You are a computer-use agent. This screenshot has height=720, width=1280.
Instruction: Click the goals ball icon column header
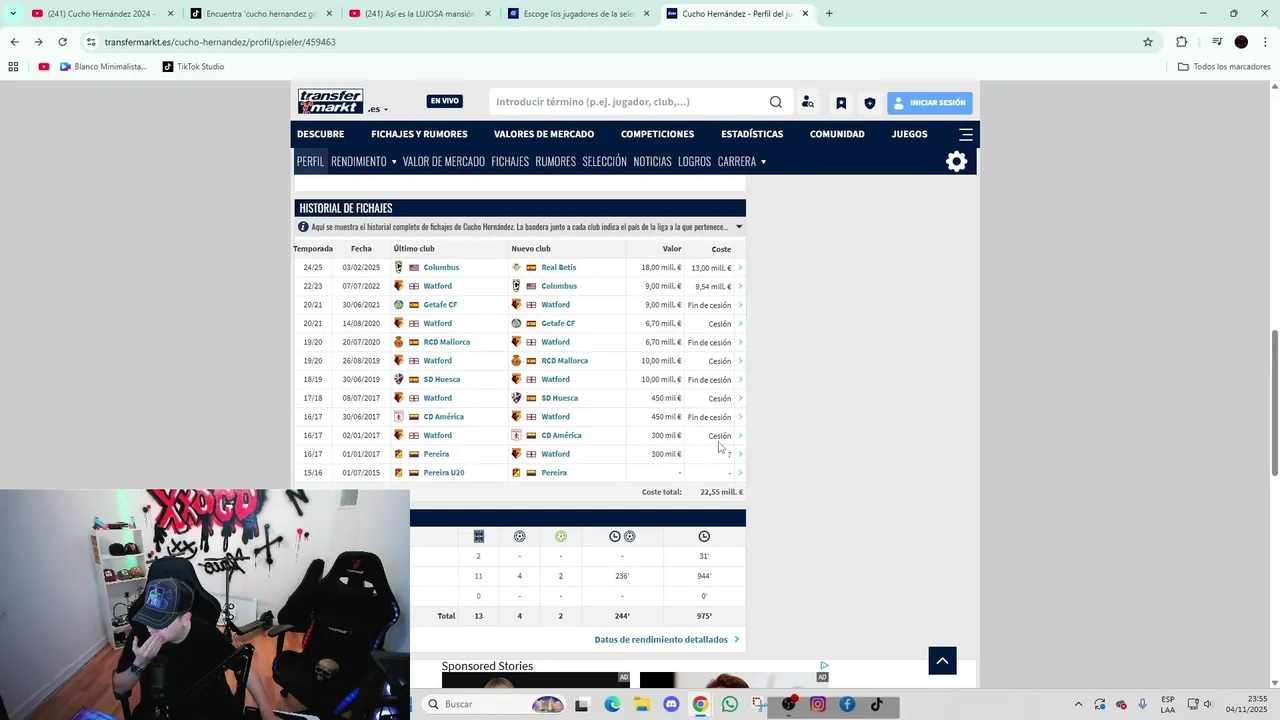point(519,537)
